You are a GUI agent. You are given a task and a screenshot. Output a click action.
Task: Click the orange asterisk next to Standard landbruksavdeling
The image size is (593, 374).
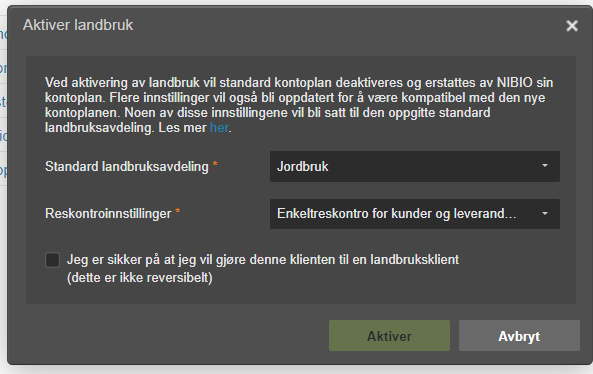coord(215,164)
